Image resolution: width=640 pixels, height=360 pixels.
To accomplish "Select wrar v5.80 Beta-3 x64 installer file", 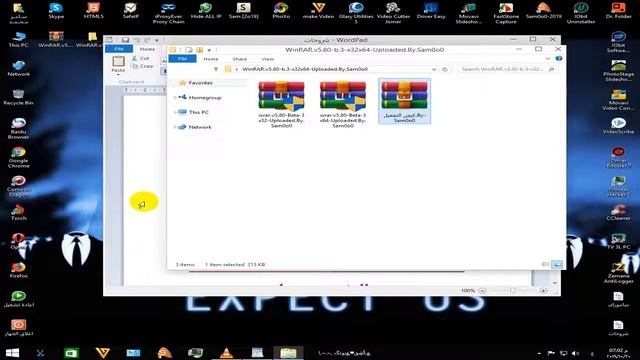I will point(343,104).
